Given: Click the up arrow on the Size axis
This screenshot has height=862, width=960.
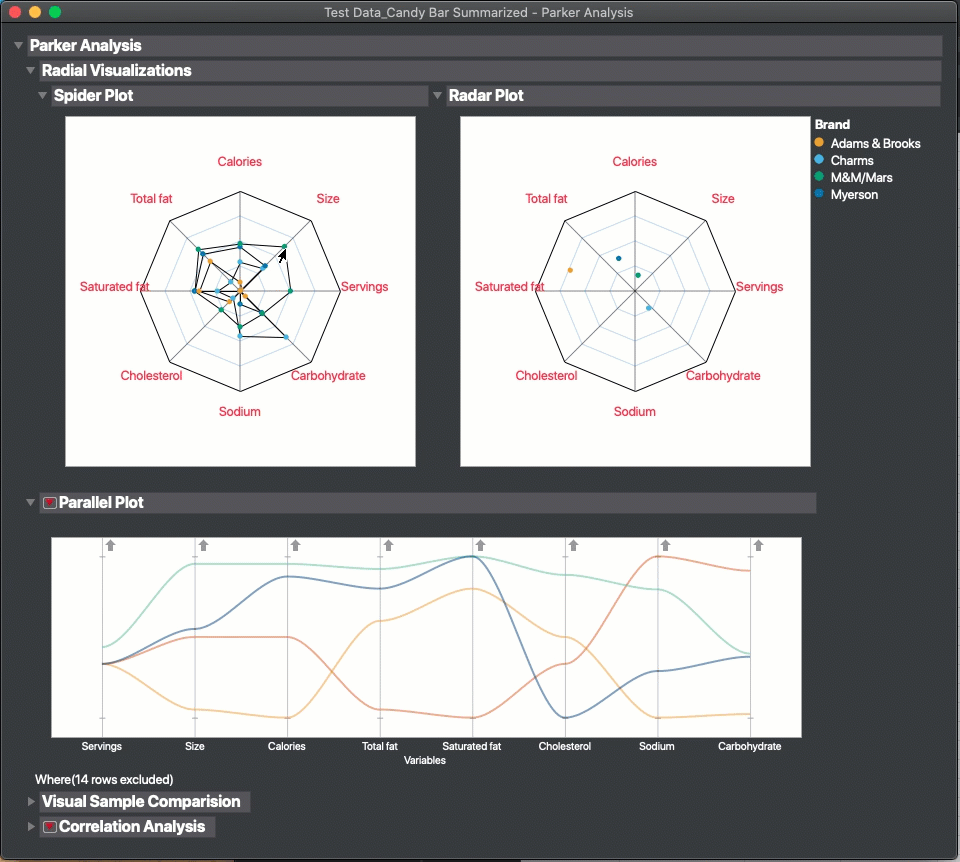Looking at the screenshot, I should (x=203, y=545).
